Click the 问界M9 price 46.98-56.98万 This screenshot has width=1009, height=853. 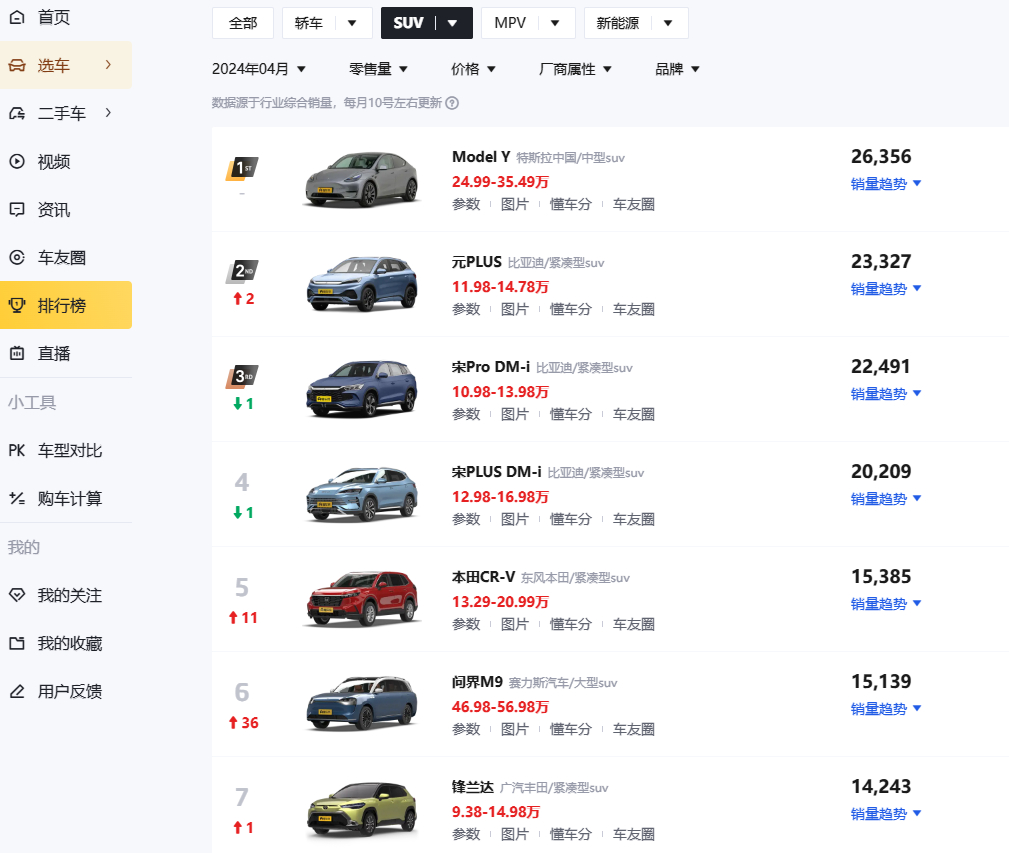tap(500, 707)
